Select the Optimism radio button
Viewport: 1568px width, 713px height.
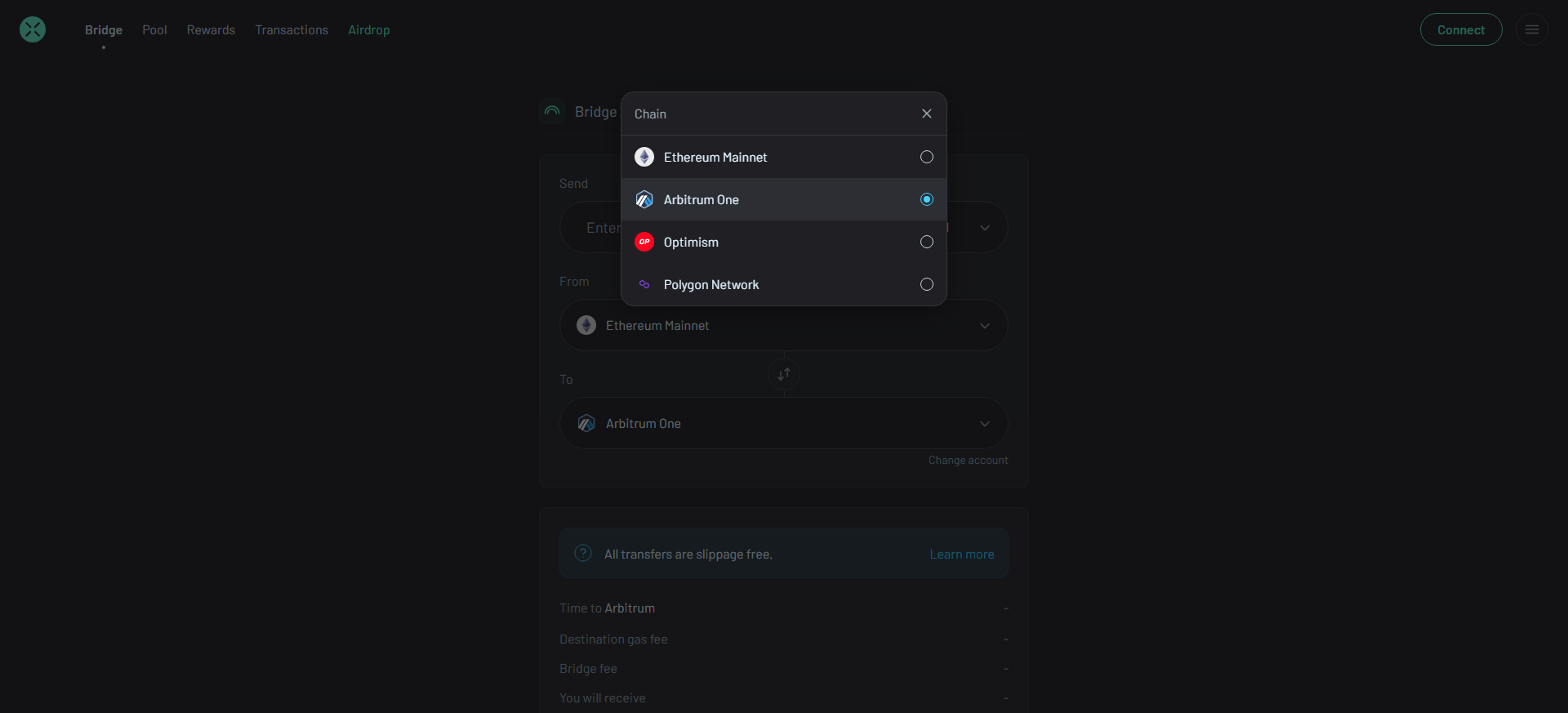926,242
